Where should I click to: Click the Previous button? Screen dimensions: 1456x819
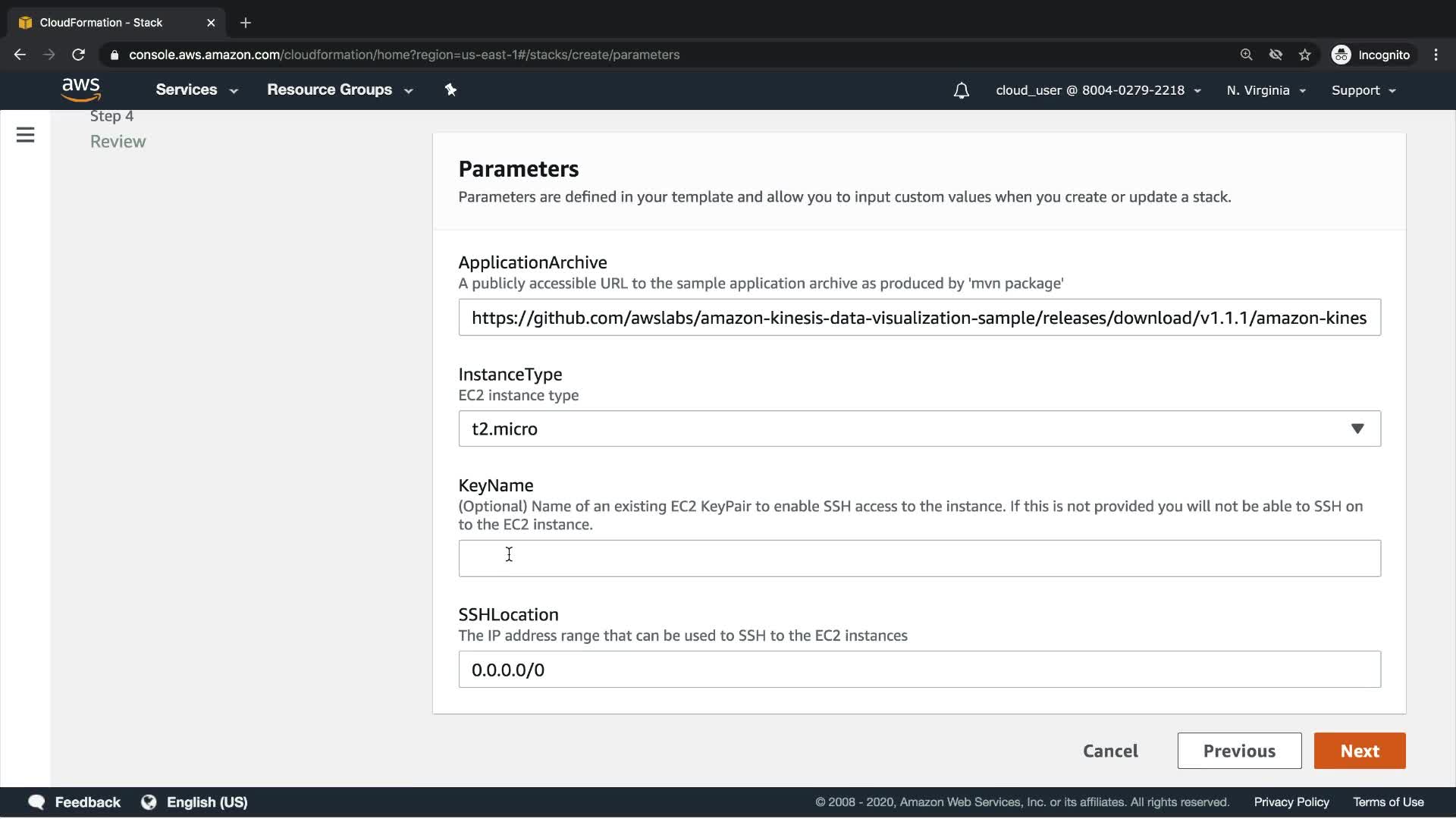[1239, 751]
